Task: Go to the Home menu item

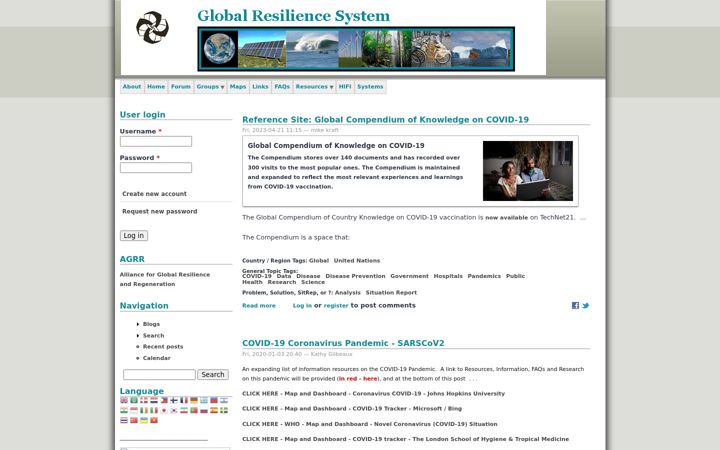Action: point(156,87)
